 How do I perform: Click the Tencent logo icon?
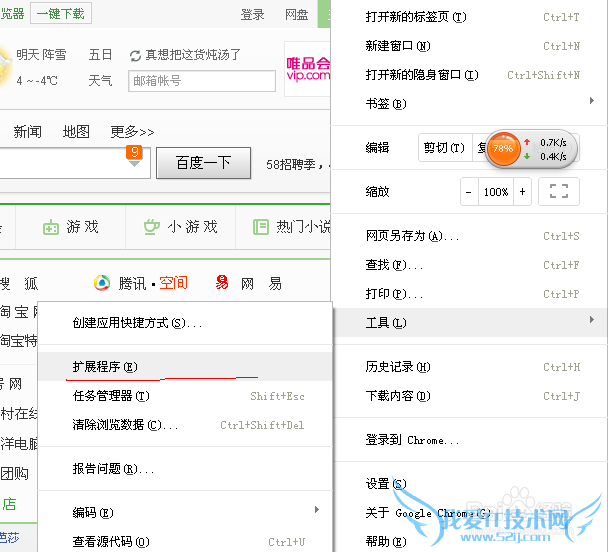[102, 283]
